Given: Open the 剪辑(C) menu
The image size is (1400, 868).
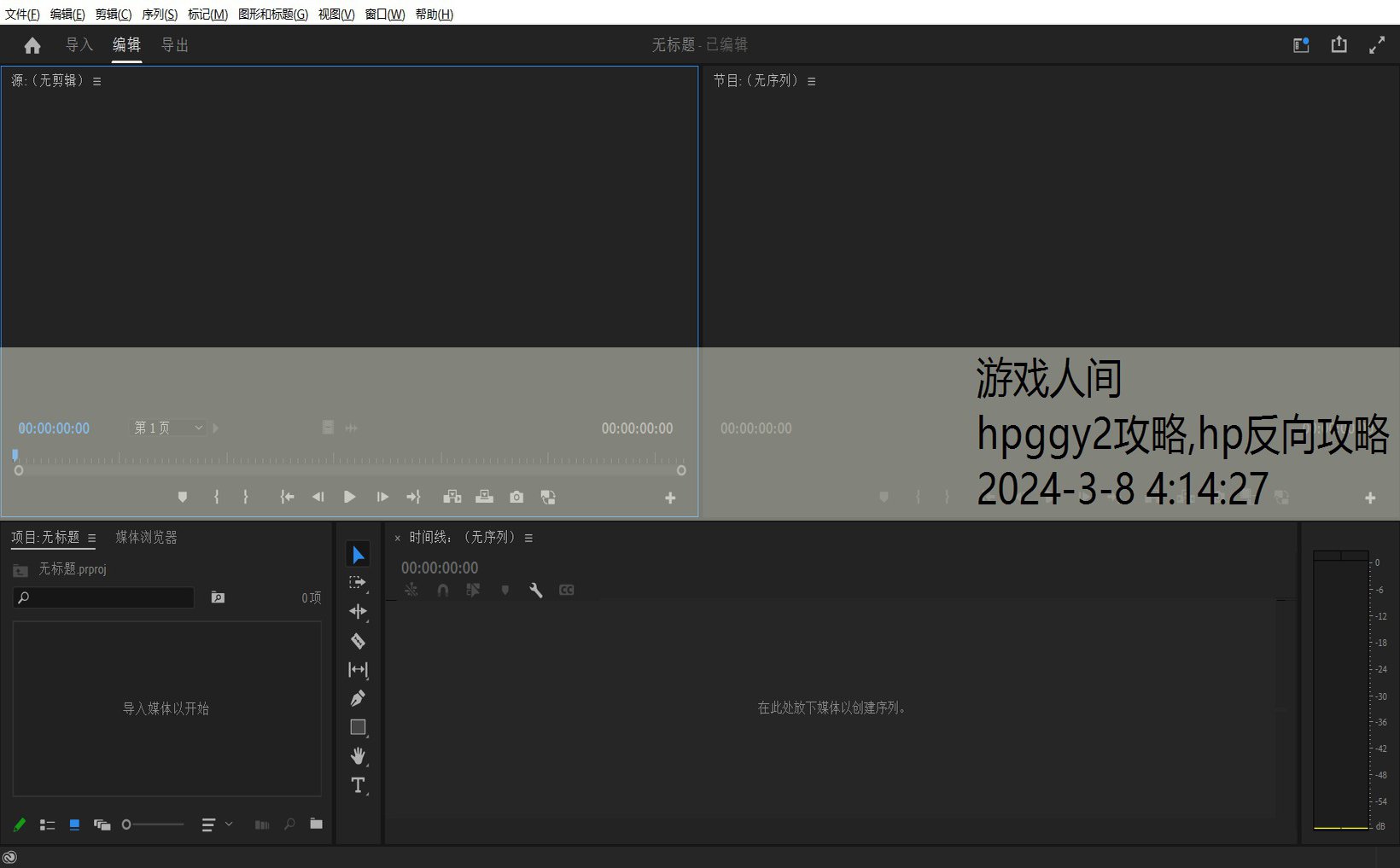Looking at the screenshot, I should point(114,14).
